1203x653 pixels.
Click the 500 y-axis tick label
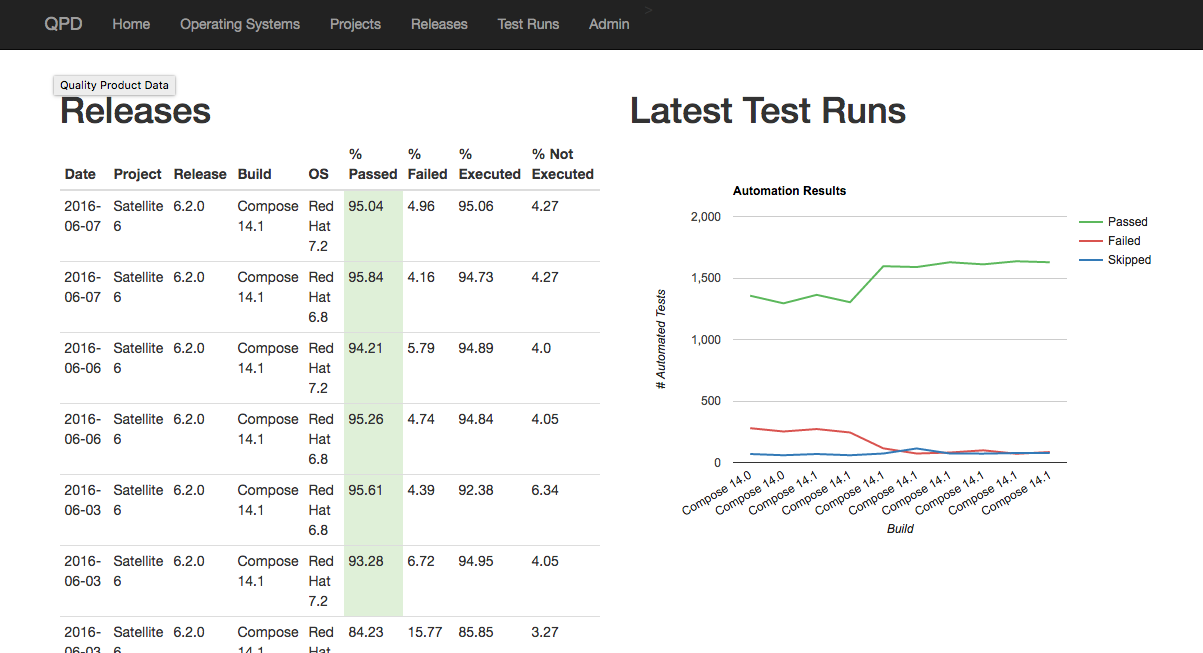coord(709,401)
